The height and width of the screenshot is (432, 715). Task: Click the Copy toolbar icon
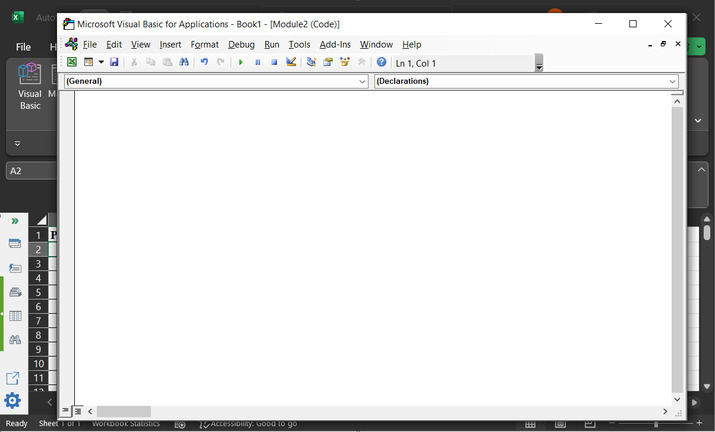(150, 62)
